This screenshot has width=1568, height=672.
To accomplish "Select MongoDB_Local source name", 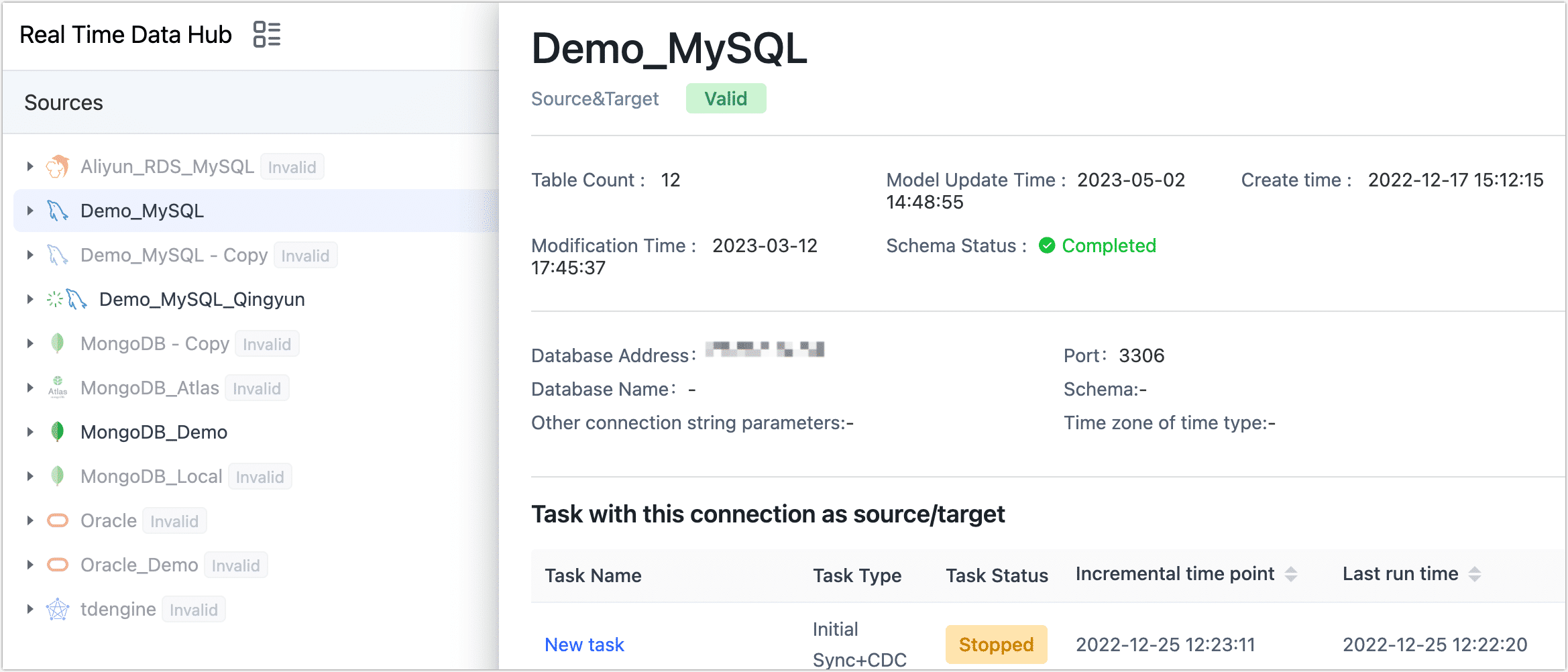I will 151,476.
